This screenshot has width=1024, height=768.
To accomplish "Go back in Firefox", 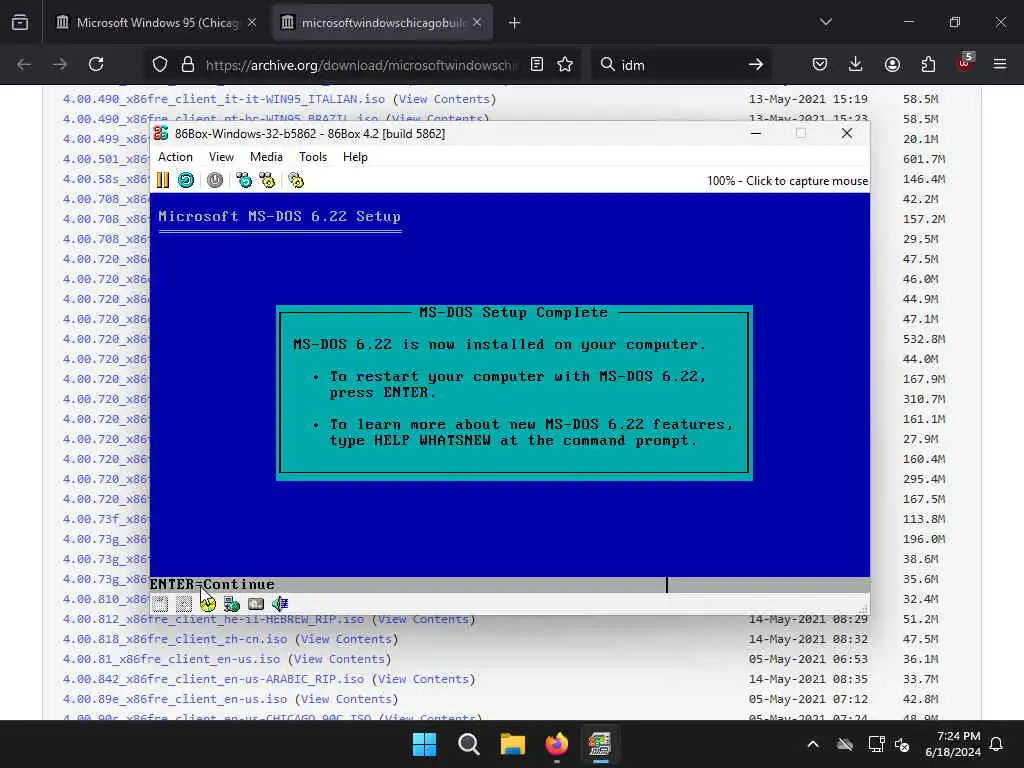I will point(24,64).
